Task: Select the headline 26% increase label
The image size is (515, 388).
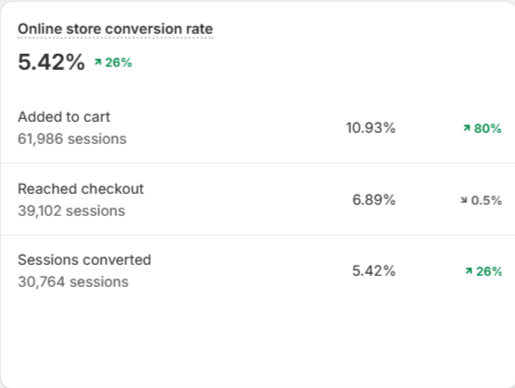Action: pyautogui.click(x=119, y=62)
